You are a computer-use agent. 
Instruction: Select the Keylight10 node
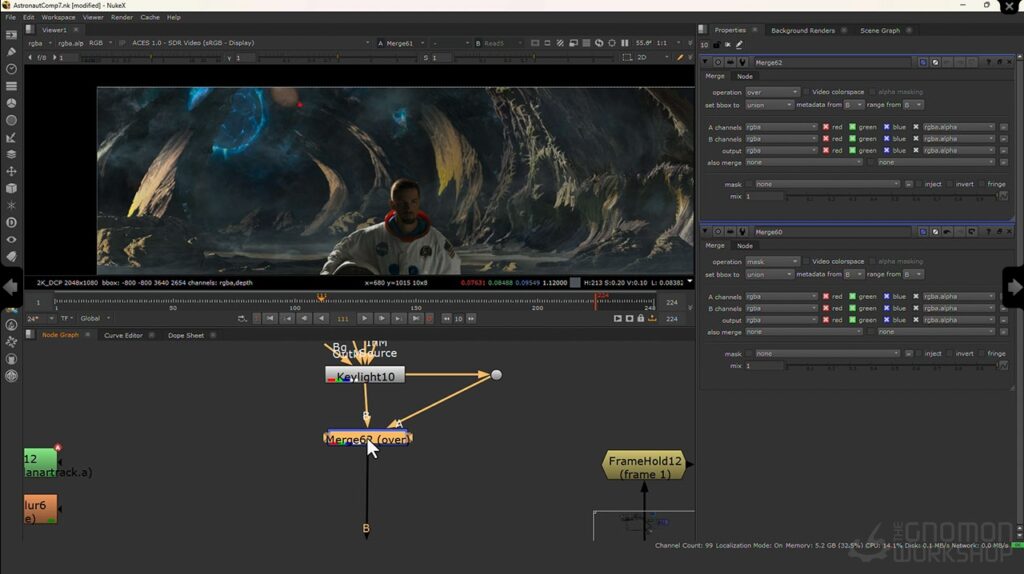pyautogui.click(x=365, y=376)
